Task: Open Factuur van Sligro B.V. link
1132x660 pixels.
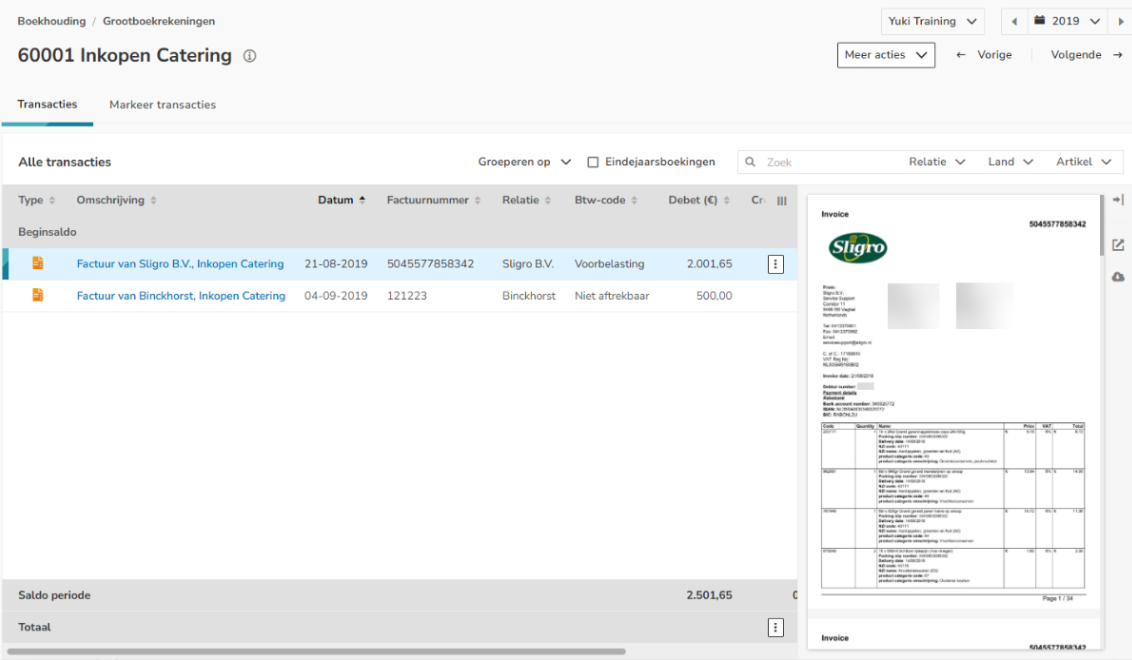Action: click(x=180, y=264)
